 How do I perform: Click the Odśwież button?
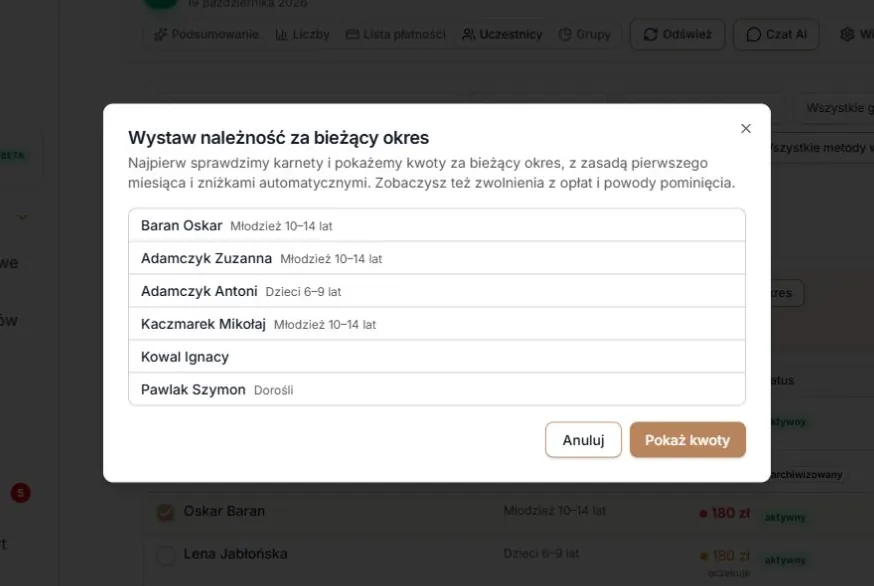677,35
